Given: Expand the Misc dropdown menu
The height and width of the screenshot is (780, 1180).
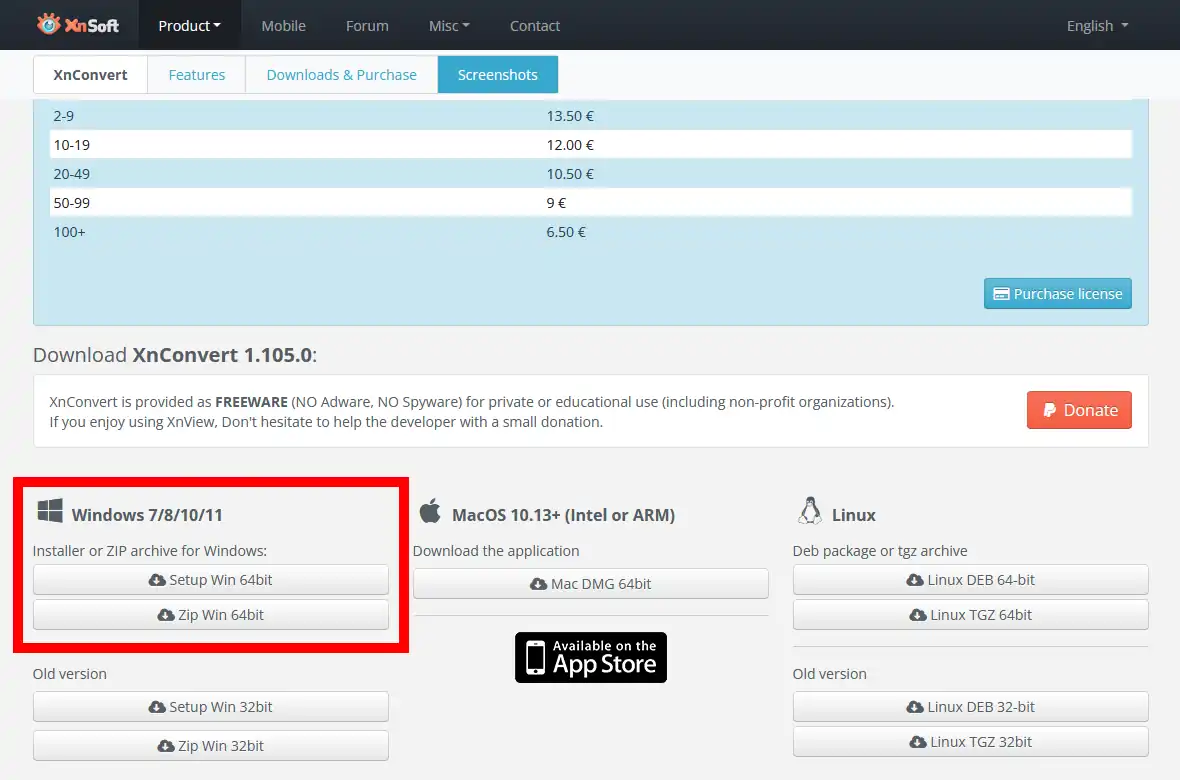Looking at the screenshot, I should [x=449, y=26].
